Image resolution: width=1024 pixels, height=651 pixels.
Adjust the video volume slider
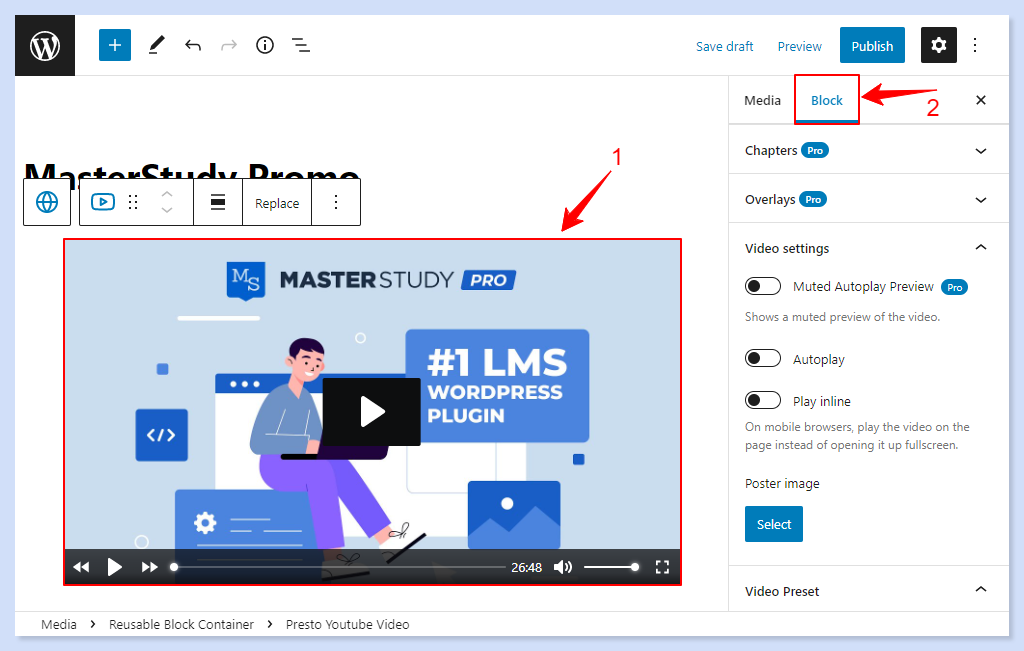(x=610, y=567)
